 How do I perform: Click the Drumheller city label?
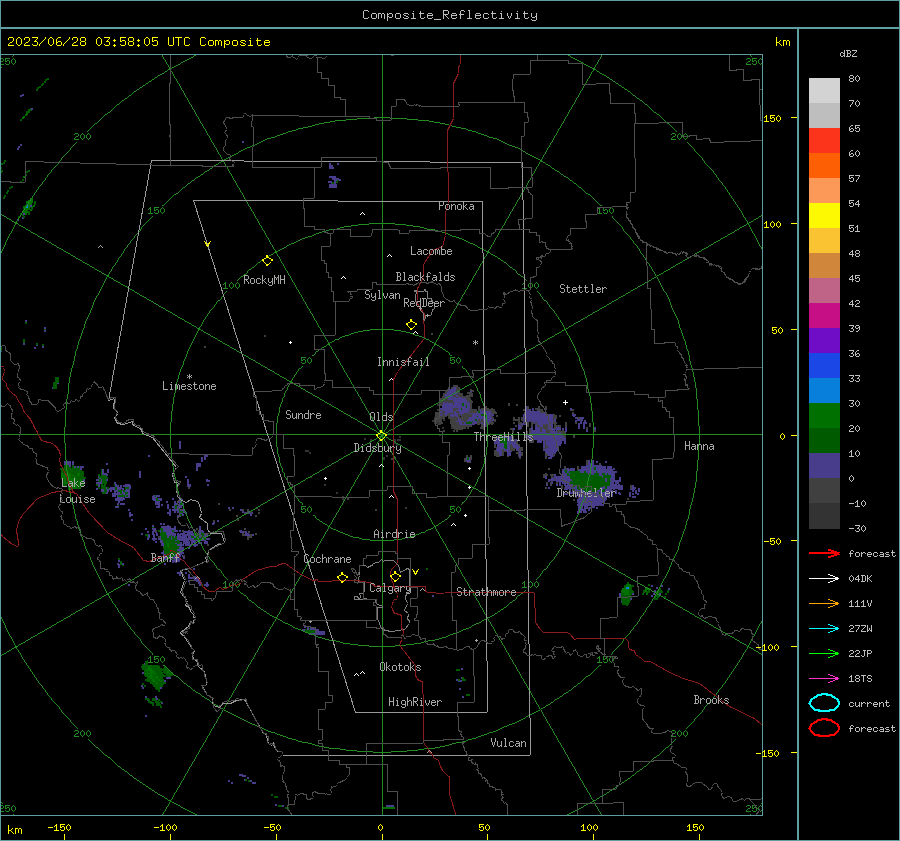coord(586,493)
